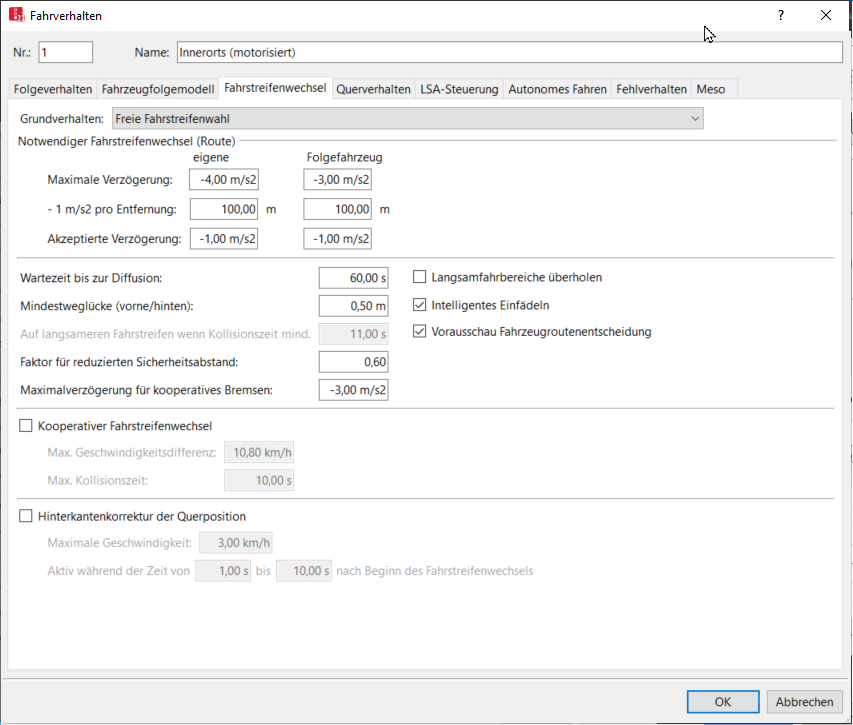Screen dimensions: 853x725
Task: Click the Mindestweglücke input field
Action: pyautogui.click(x=353, y=306)
